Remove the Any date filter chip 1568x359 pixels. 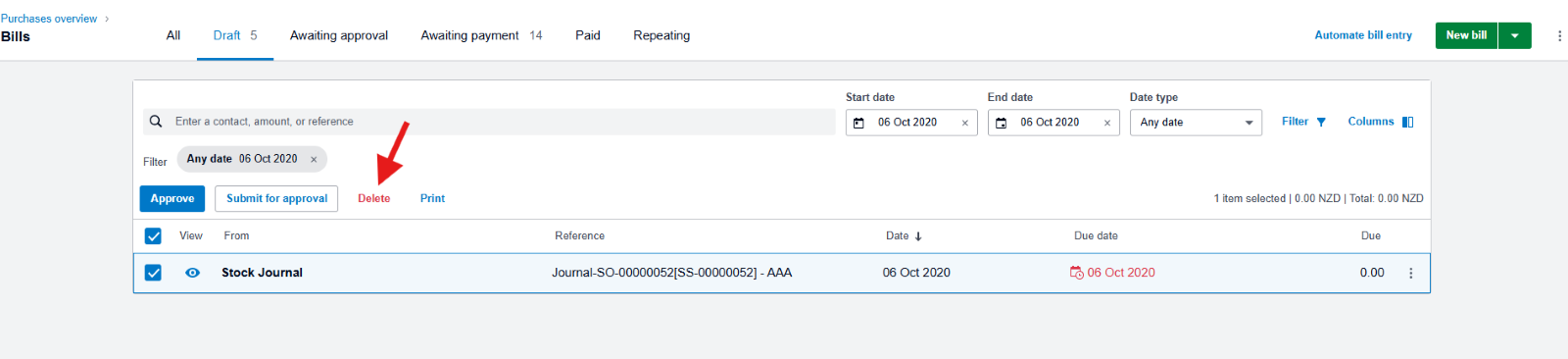(314, 159)
